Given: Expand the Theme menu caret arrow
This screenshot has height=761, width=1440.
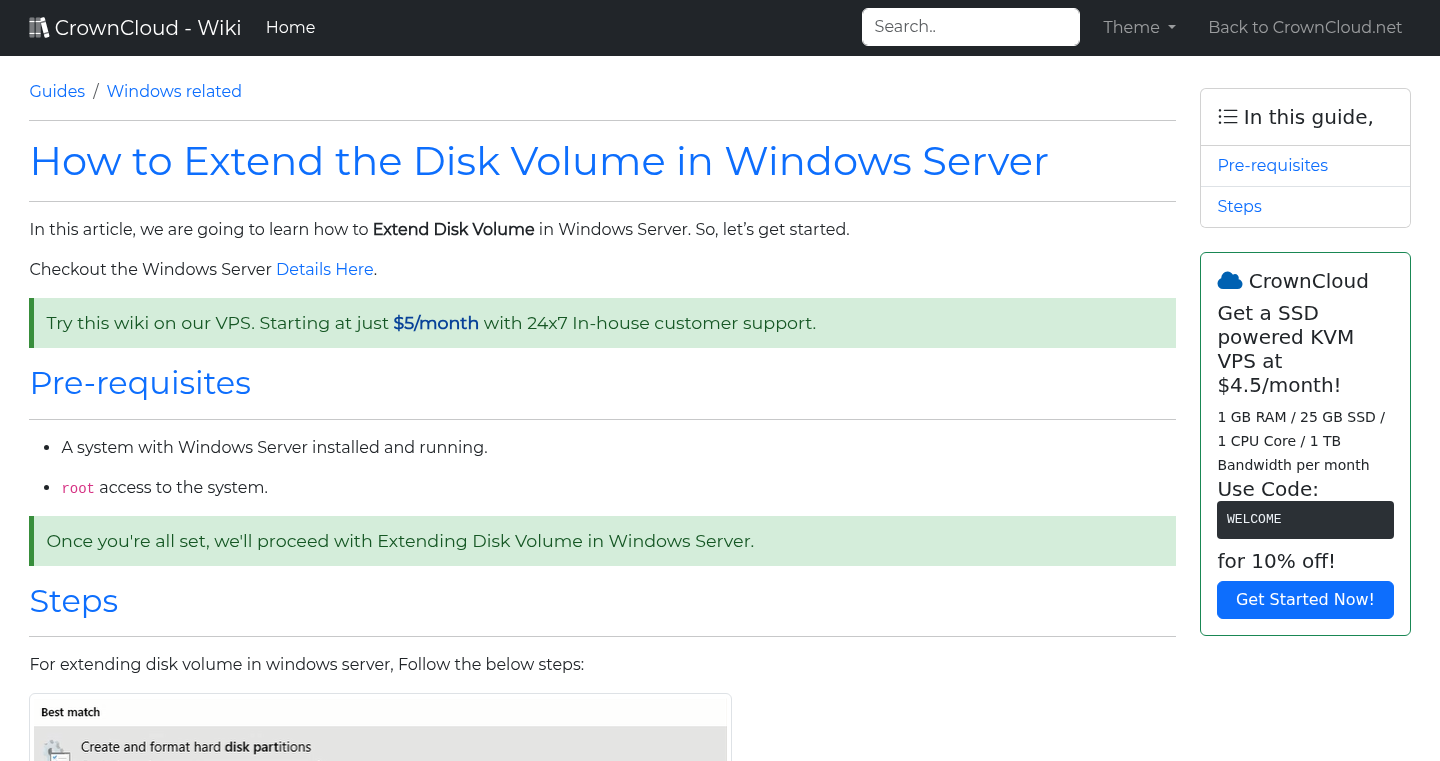Looking at the screenshot, I should (1172, 28).
